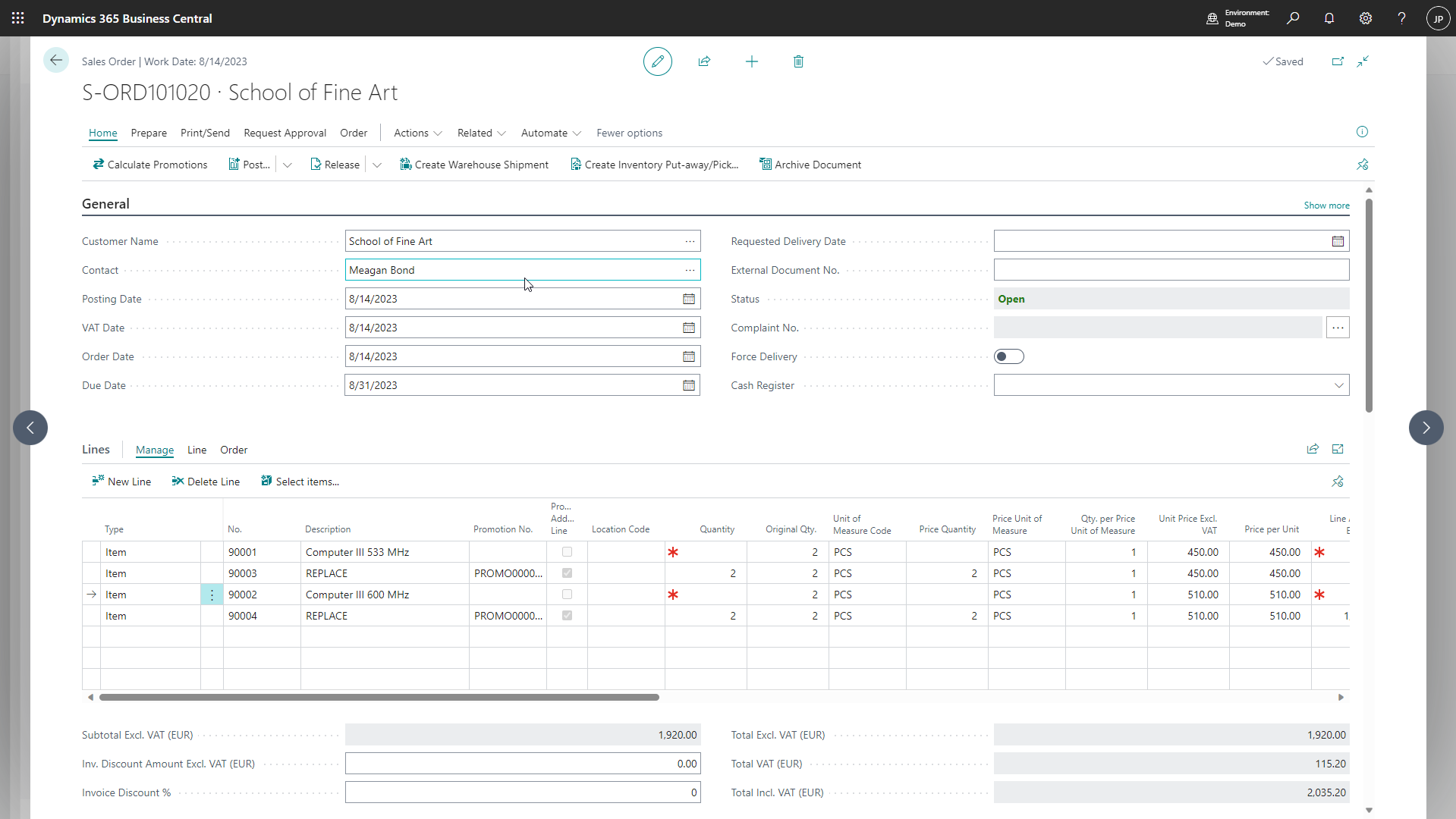Toggle promotion checkbox for item 90004
The width and height of the screenshot is (1456, 819).
(x=567, y=616)
